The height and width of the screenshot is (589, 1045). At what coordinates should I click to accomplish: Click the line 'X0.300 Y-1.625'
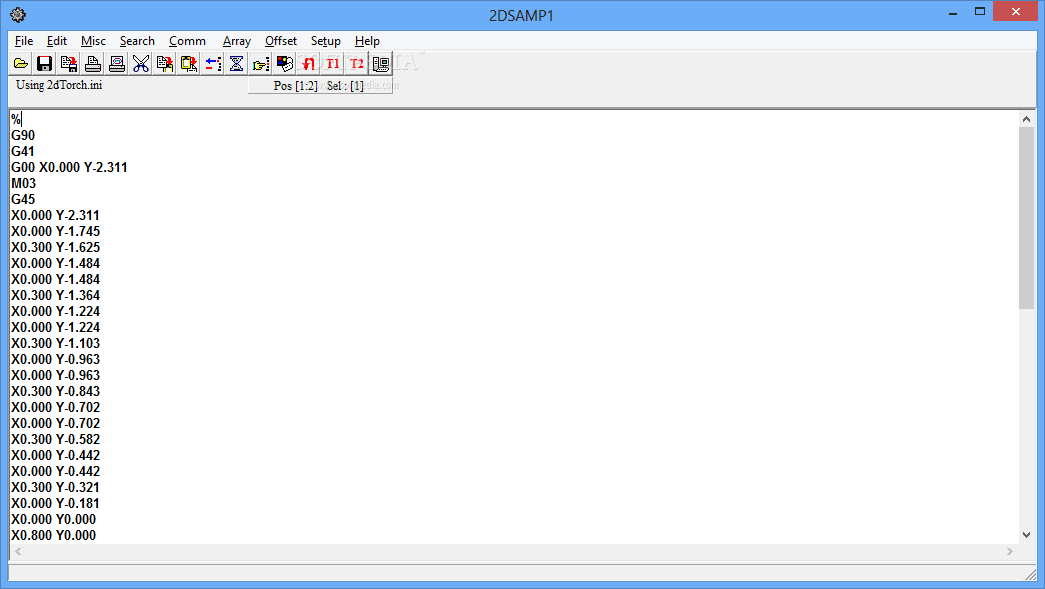[x=55, y=247]
